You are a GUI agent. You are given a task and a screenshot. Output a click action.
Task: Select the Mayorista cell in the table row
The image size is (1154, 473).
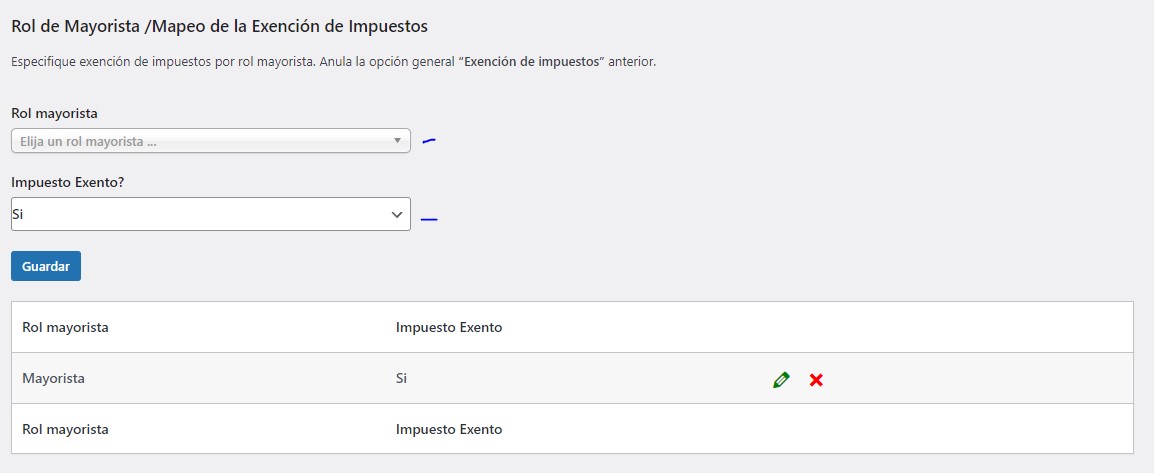point(53,379)
